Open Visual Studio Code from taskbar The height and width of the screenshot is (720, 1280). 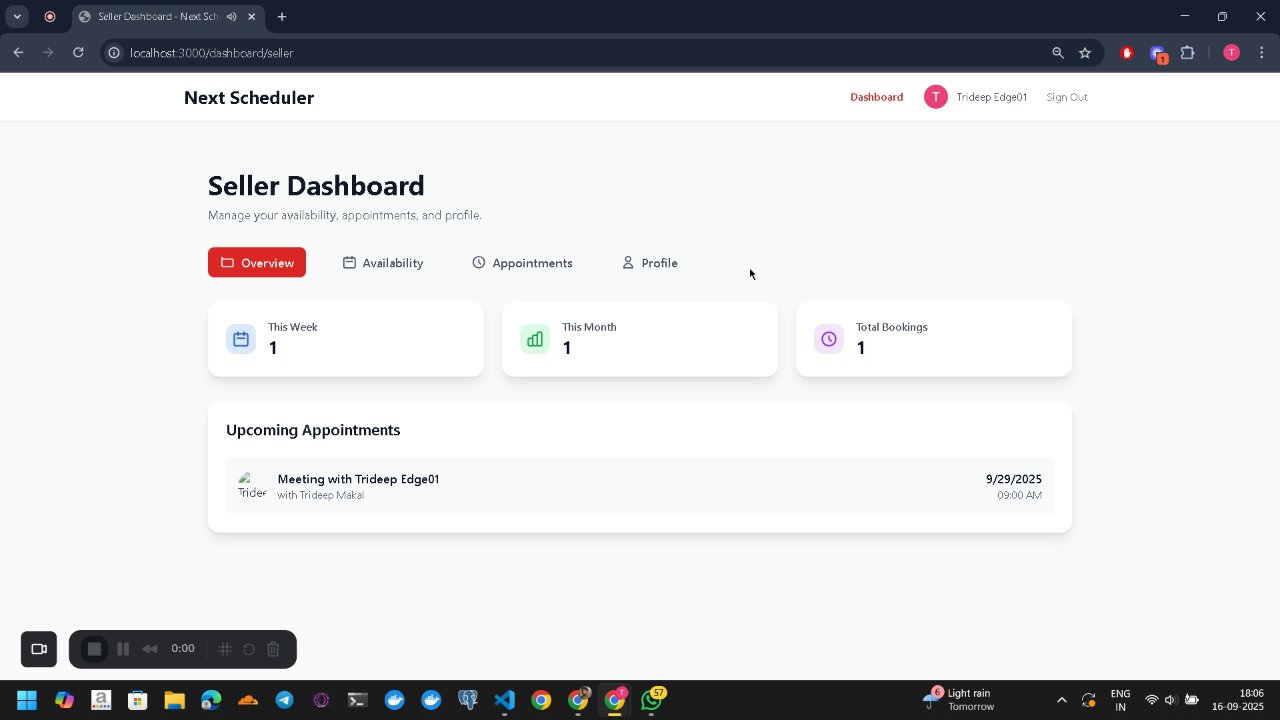504,700
